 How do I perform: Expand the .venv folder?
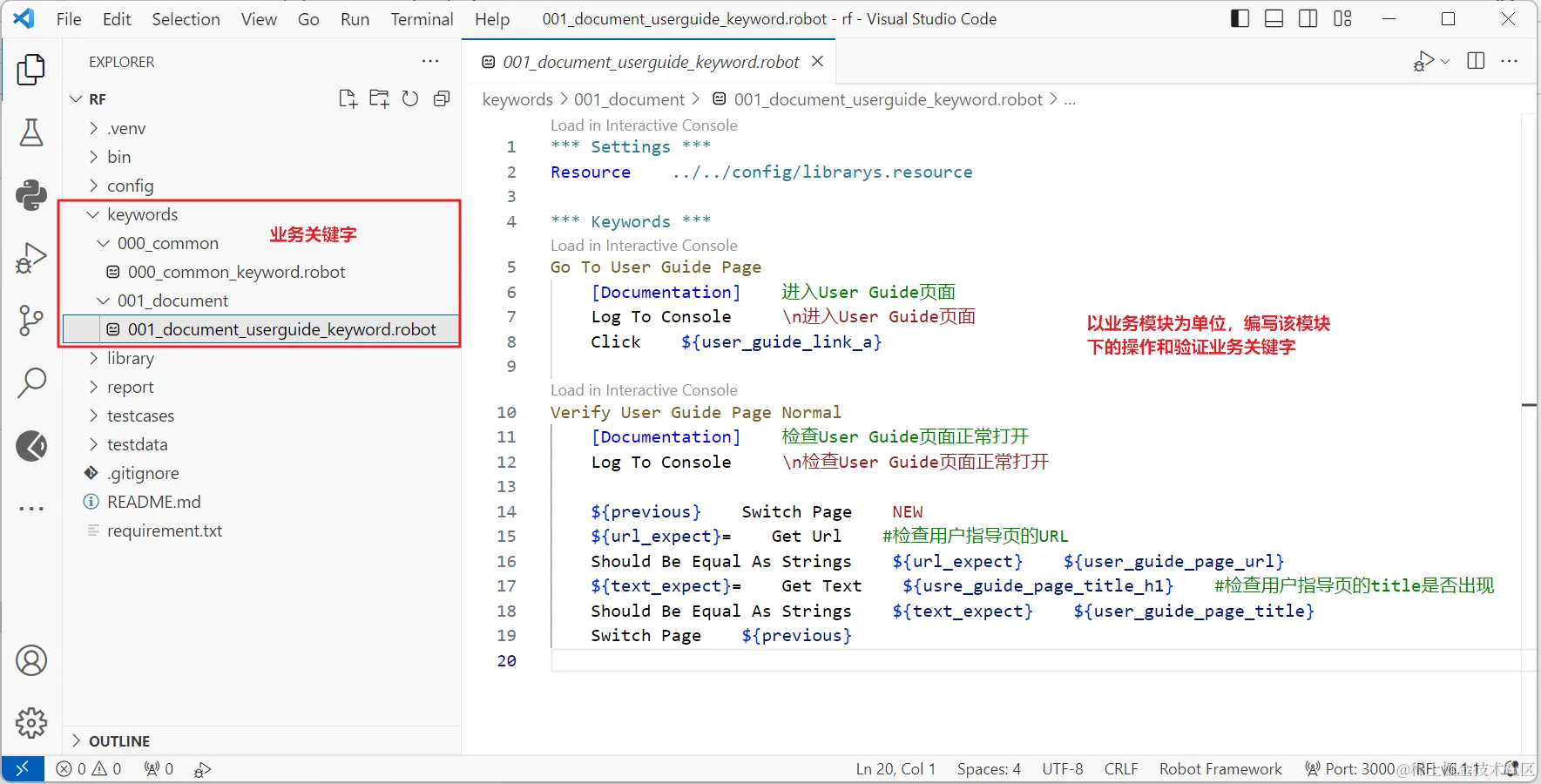(x=94, y=128)
